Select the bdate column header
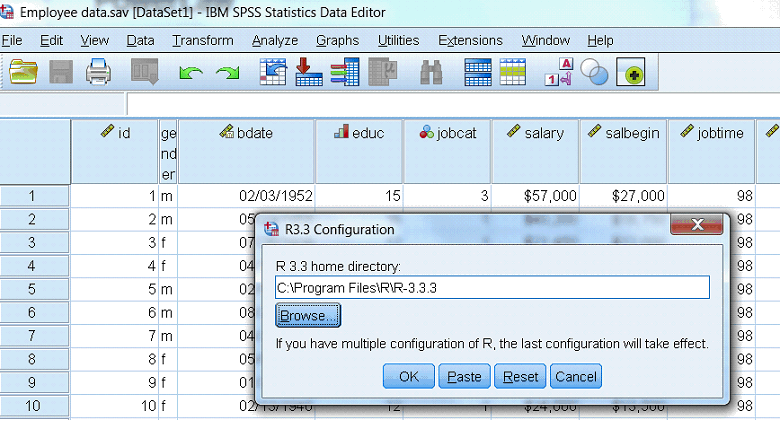781x421 pixels. coord(247,151)
